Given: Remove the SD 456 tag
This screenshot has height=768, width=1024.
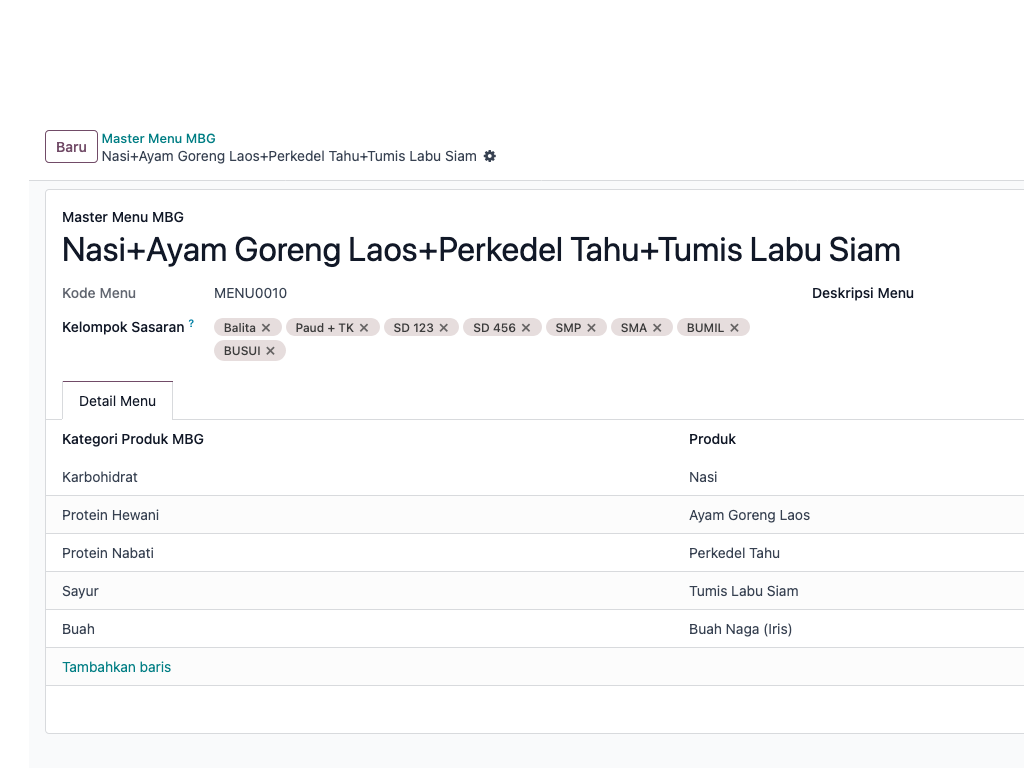Looking at the screenshot, I should click(526, 328).
